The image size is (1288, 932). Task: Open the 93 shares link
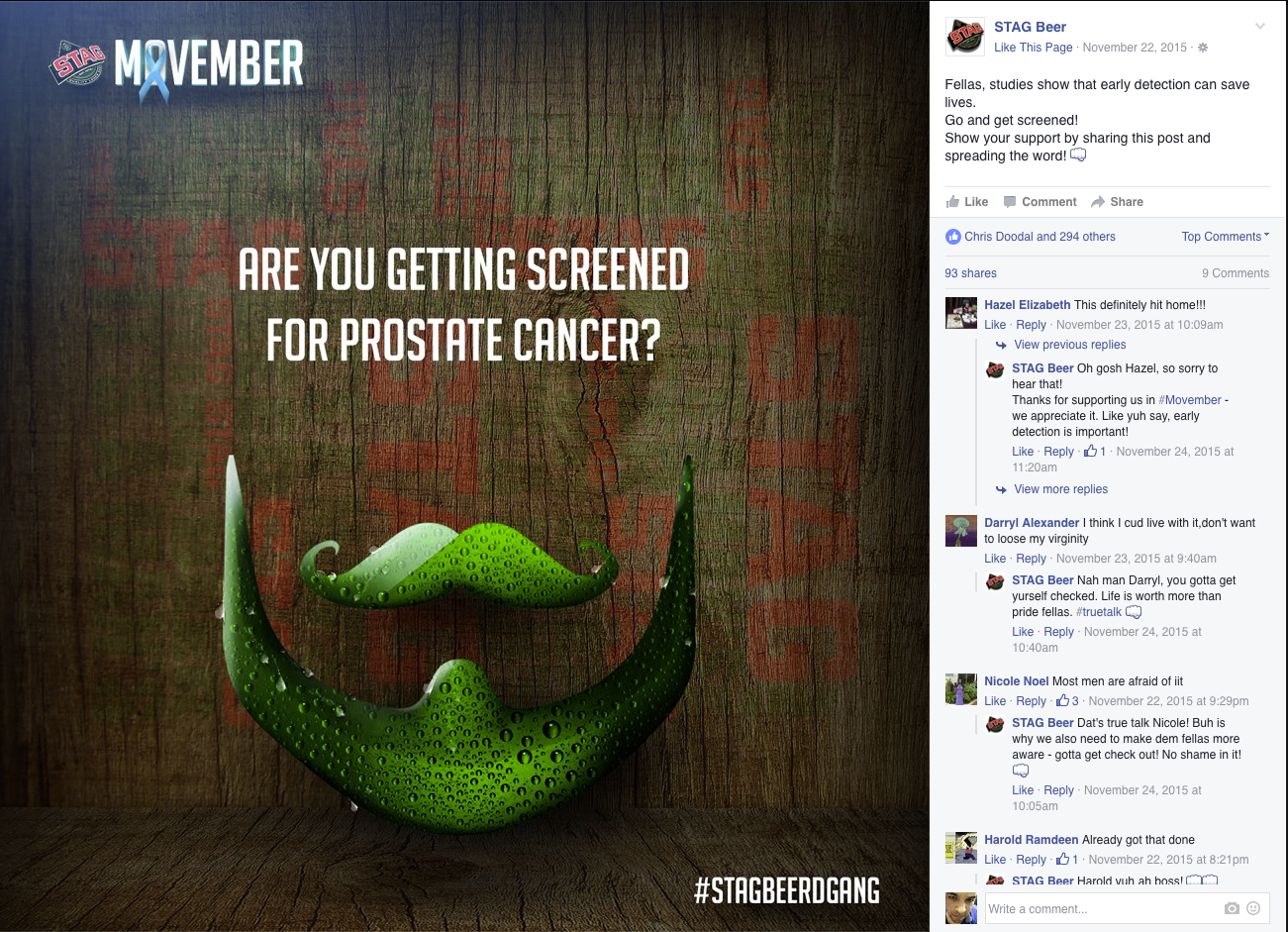tap(970, 273)
